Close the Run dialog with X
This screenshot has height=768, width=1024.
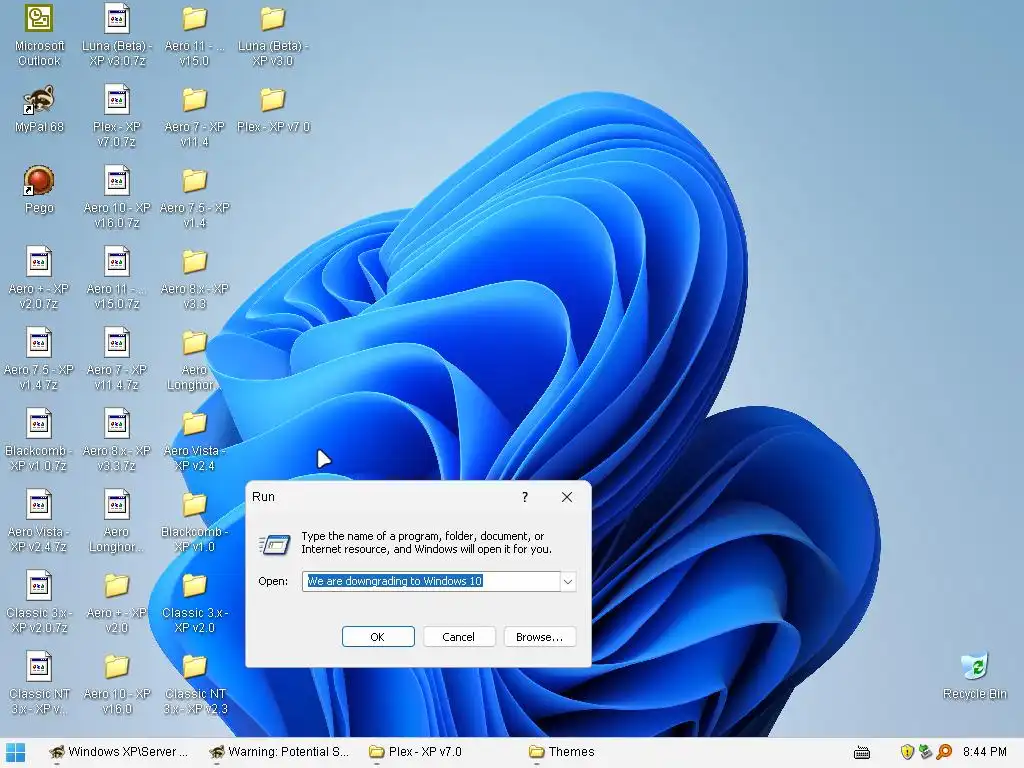(x=567, y=497)
